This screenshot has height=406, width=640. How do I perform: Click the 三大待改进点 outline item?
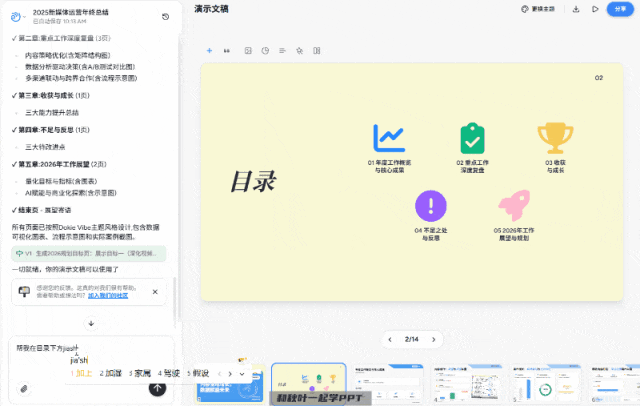pyautogui.click(x=45, y=147)
